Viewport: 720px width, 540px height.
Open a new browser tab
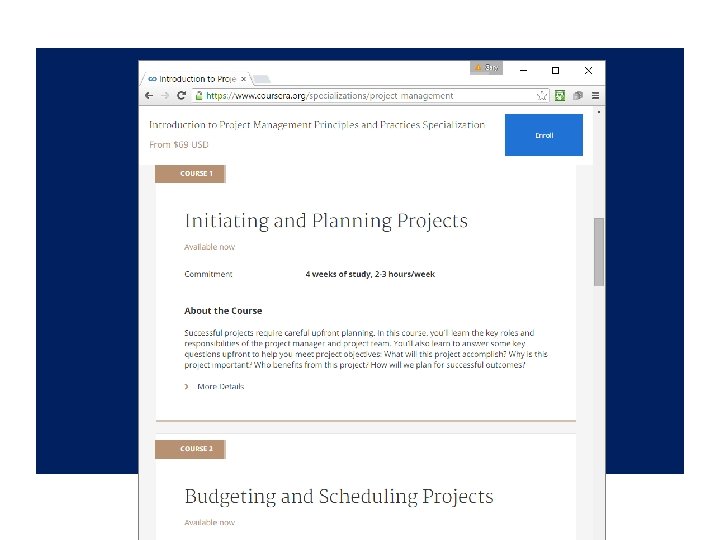click(261, 78)
